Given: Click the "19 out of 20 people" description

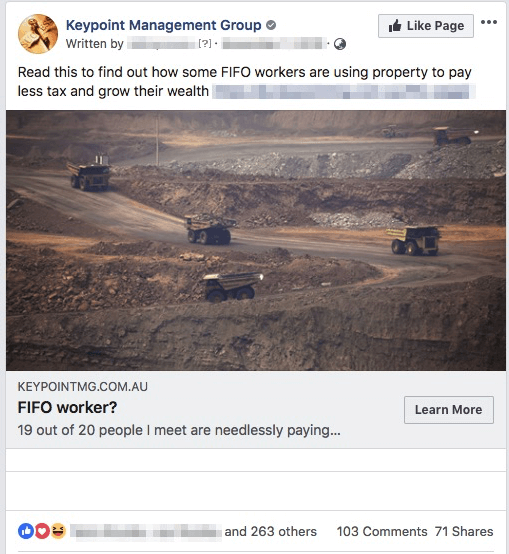Looking at the screenshot, I should [x=179, y=430].
